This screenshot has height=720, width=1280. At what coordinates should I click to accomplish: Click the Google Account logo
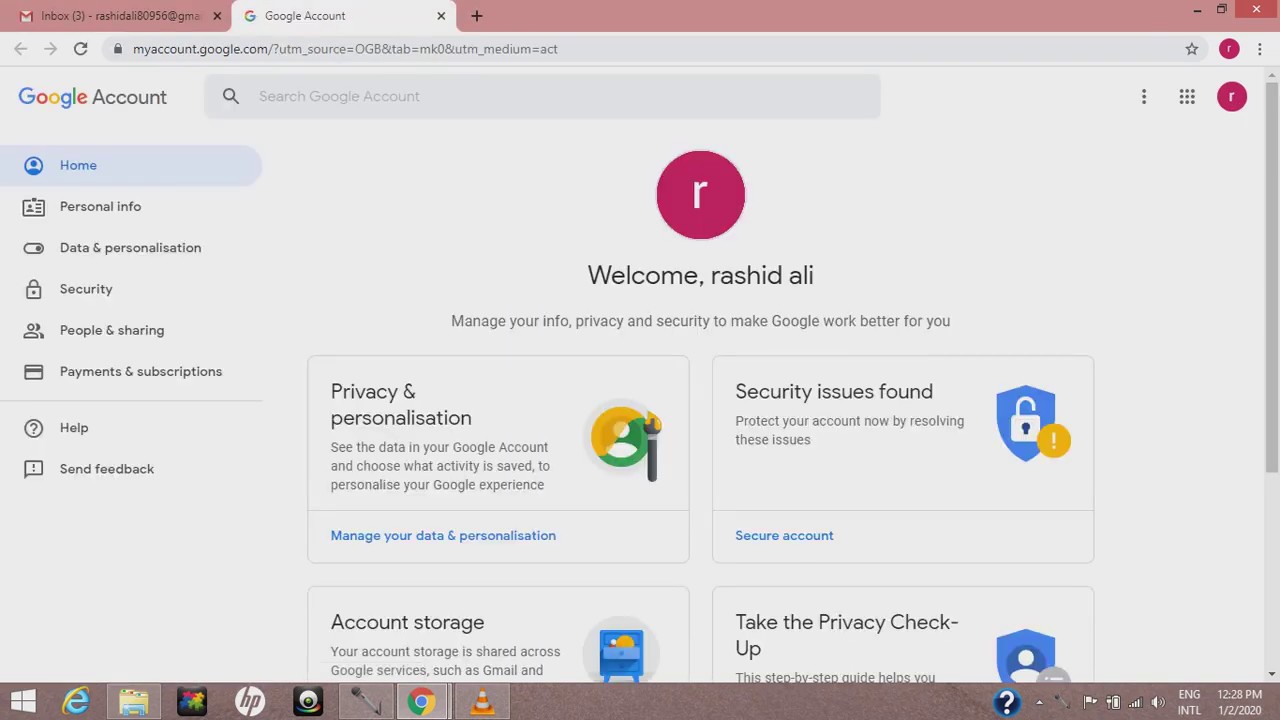[92, 97]
